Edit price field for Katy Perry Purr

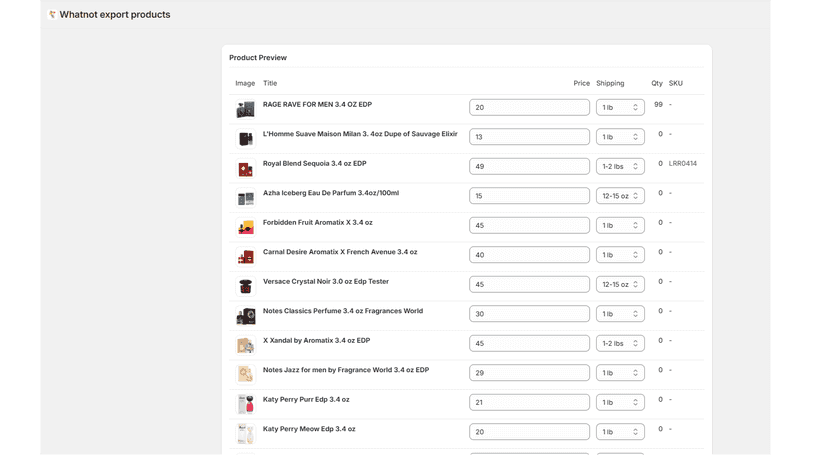click(529, 403)
